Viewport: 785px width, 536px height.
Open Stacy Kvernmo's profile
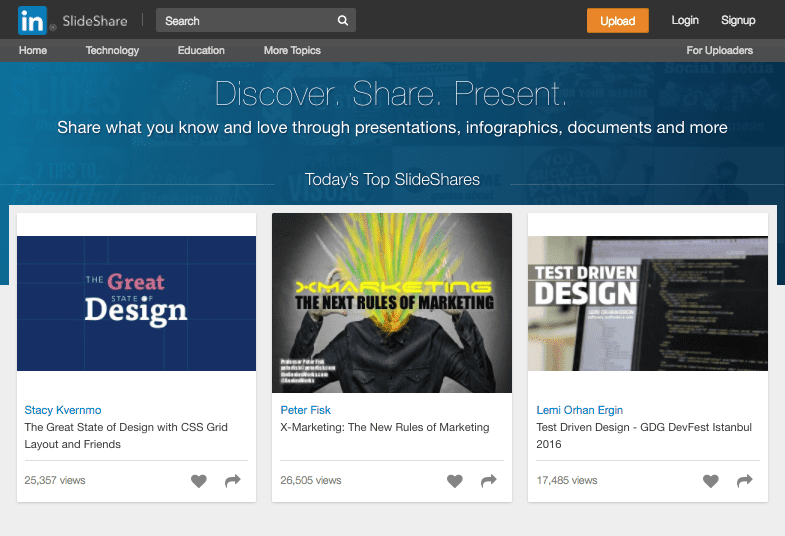(x=63, y=410)
